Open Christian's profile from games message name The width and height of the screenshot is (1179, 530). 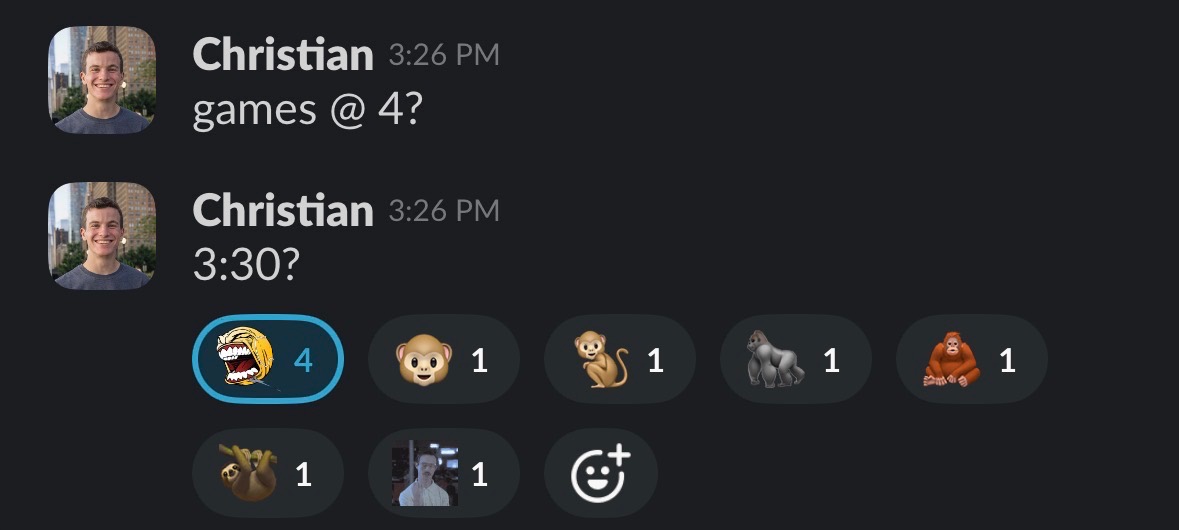click(x=283, y=55)
